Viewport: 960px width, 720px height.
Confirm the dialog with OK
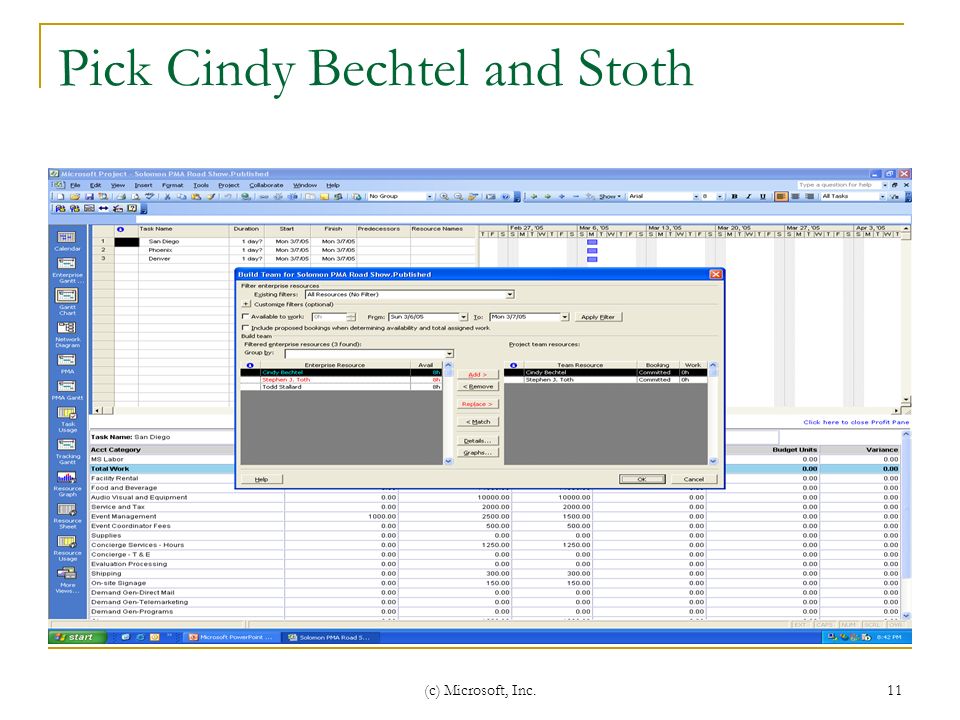click(642, 479)
